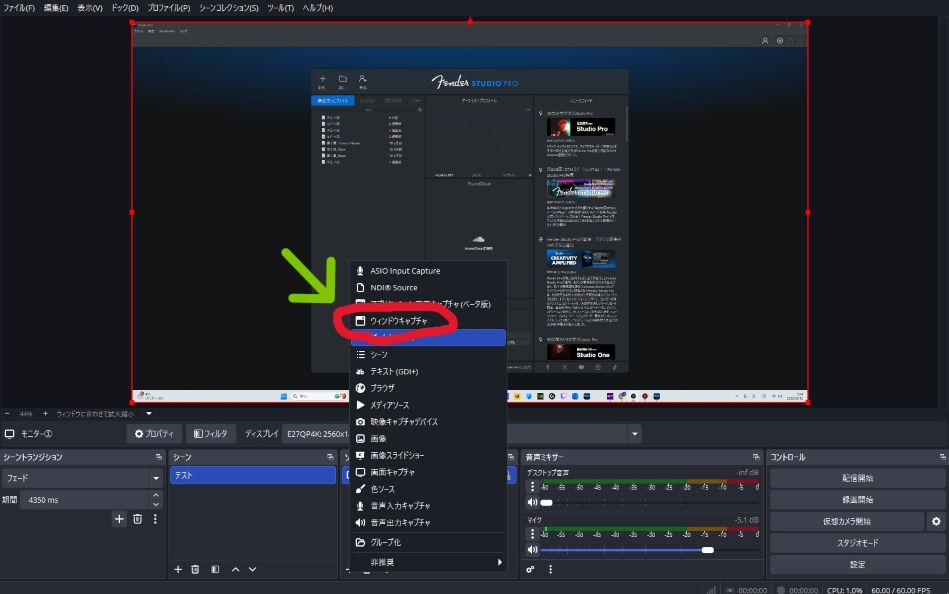Move scene down with arrow icon
949x594 pixels.
pyautogui.click(x=253, y=569)
